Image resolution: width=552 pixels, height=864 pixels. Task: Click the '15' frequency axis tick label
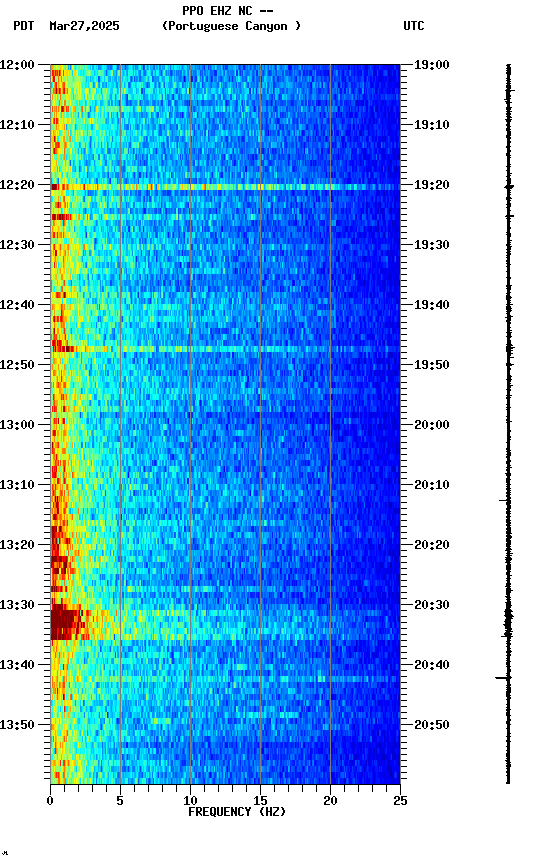point(260,801)
